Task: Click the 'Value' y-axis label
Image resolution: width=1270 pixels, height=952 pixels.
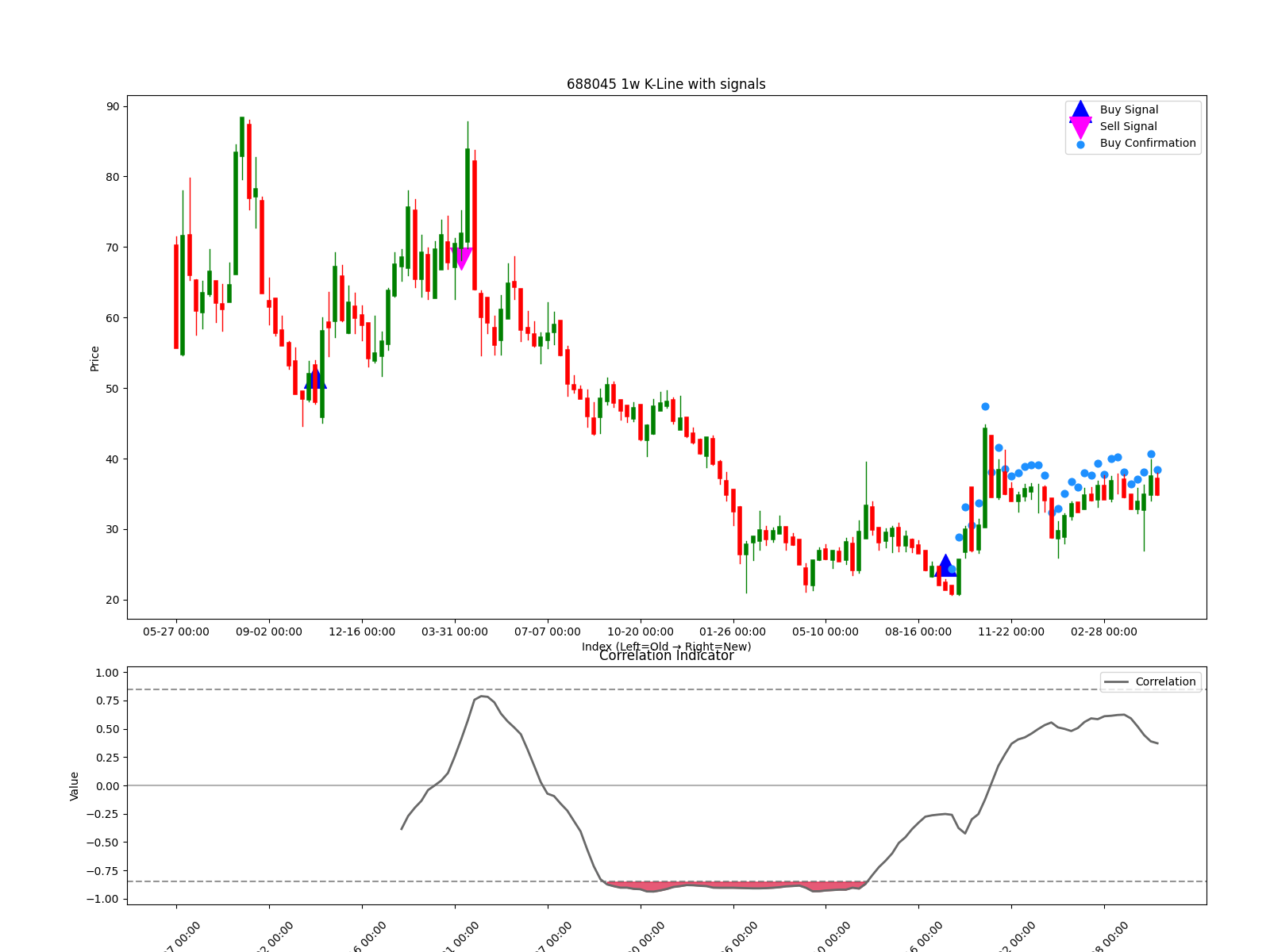Action: pyautogui.click(x=75, y=785)
